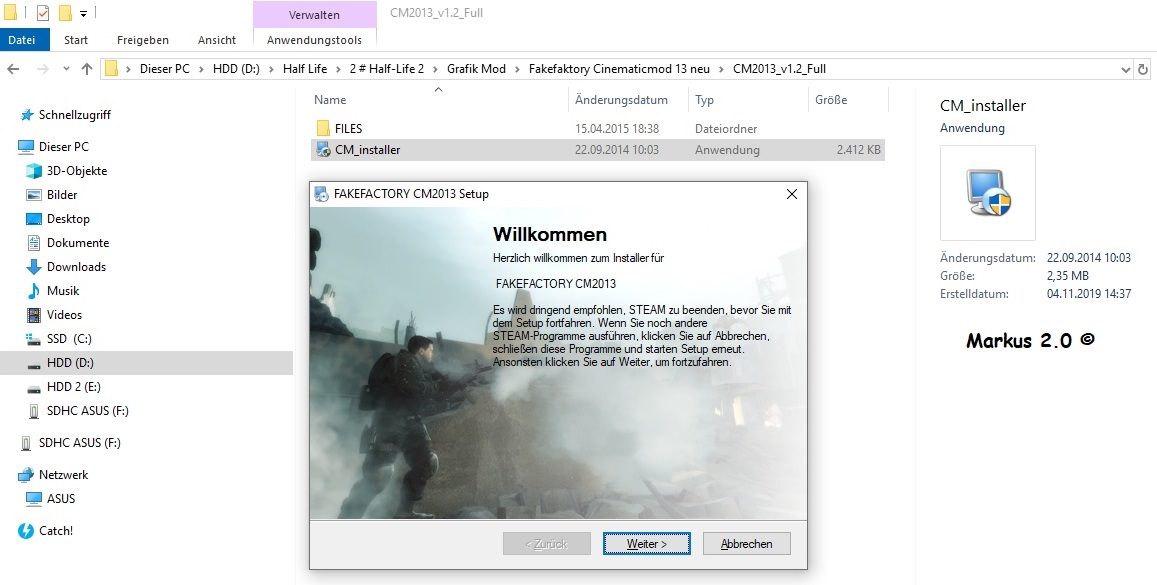Screen dimensions: 1157x585
Task: Open ASUS computer under Netzwerk
Action: click(61, 499)
